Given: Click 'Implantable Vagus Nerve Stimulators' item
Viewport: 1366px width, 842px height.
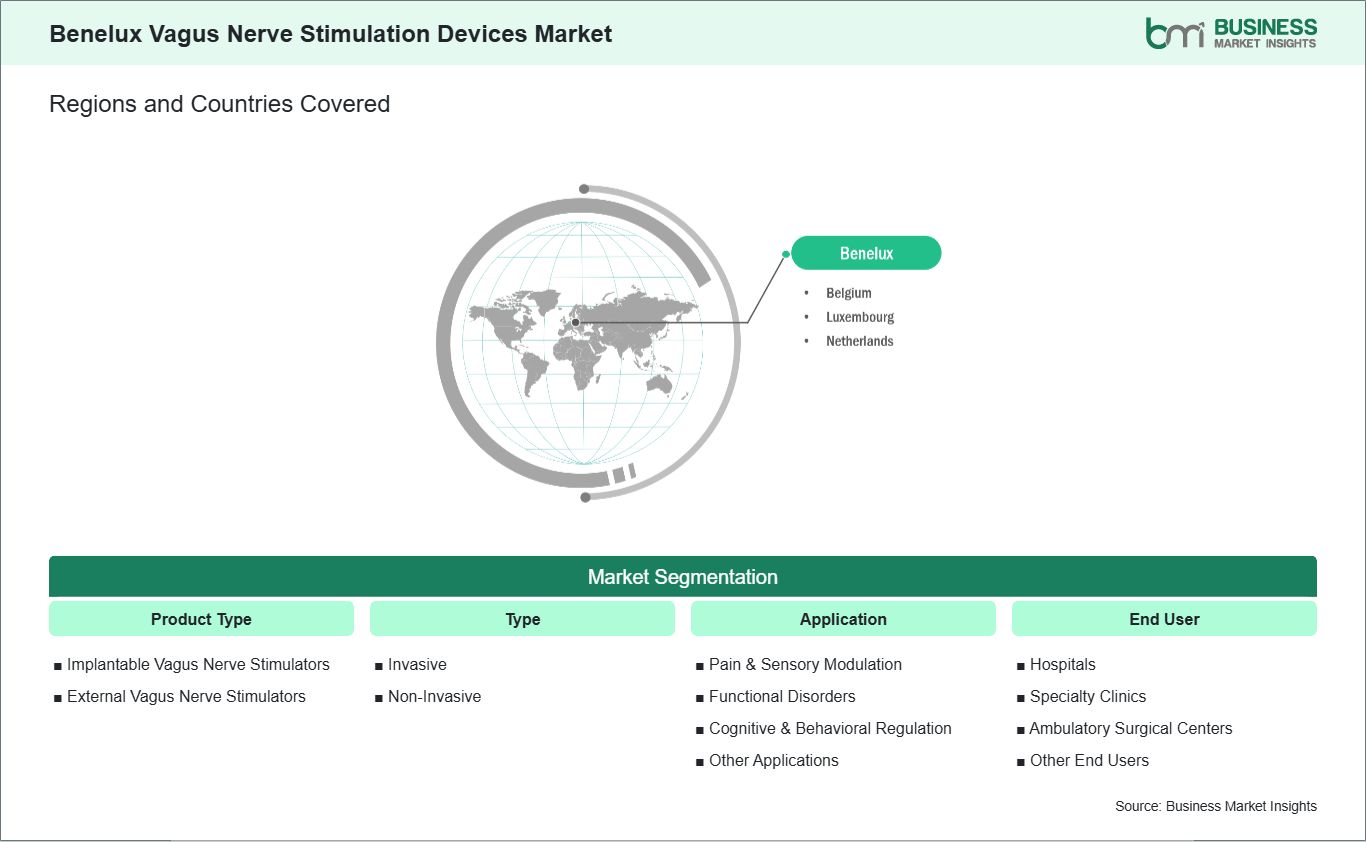Looking at the screenshot, I should pos(198,664).
